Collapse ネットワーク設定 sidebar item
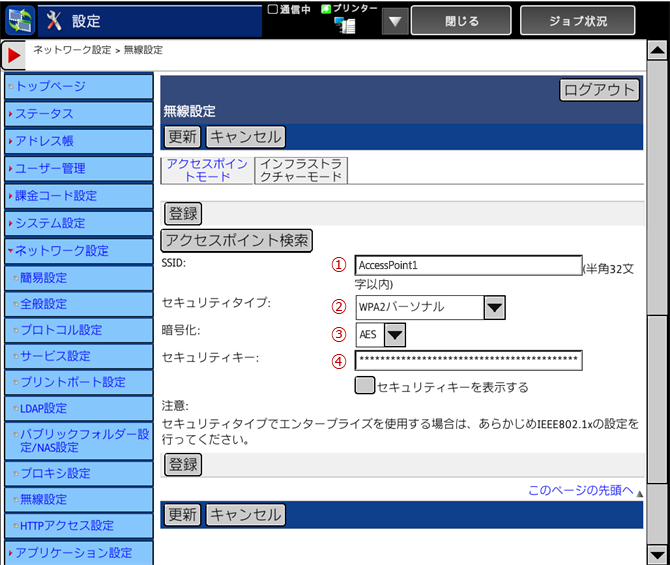The image size is (670, 565). click(79, 250)
